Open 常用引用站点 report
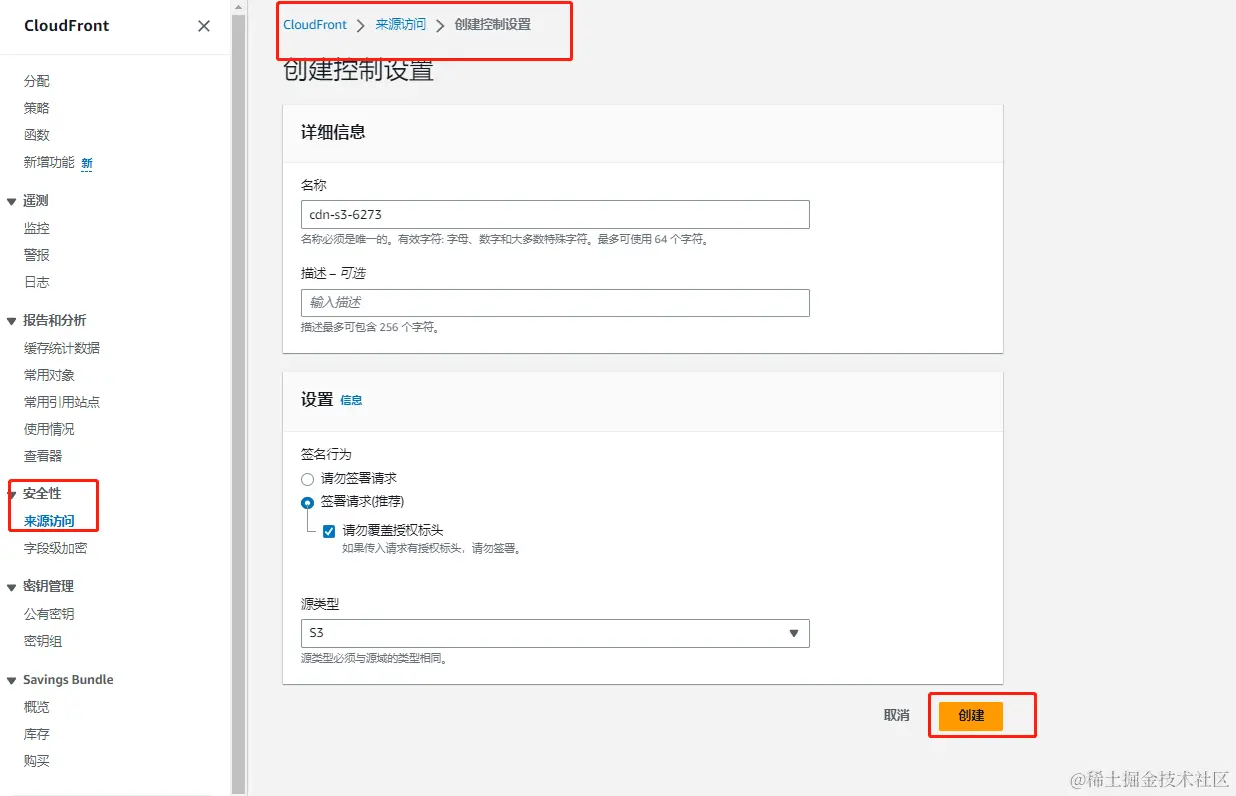The height and width of the screenshot is (796, 1236). pyautogui.click(x=62, y=402)
